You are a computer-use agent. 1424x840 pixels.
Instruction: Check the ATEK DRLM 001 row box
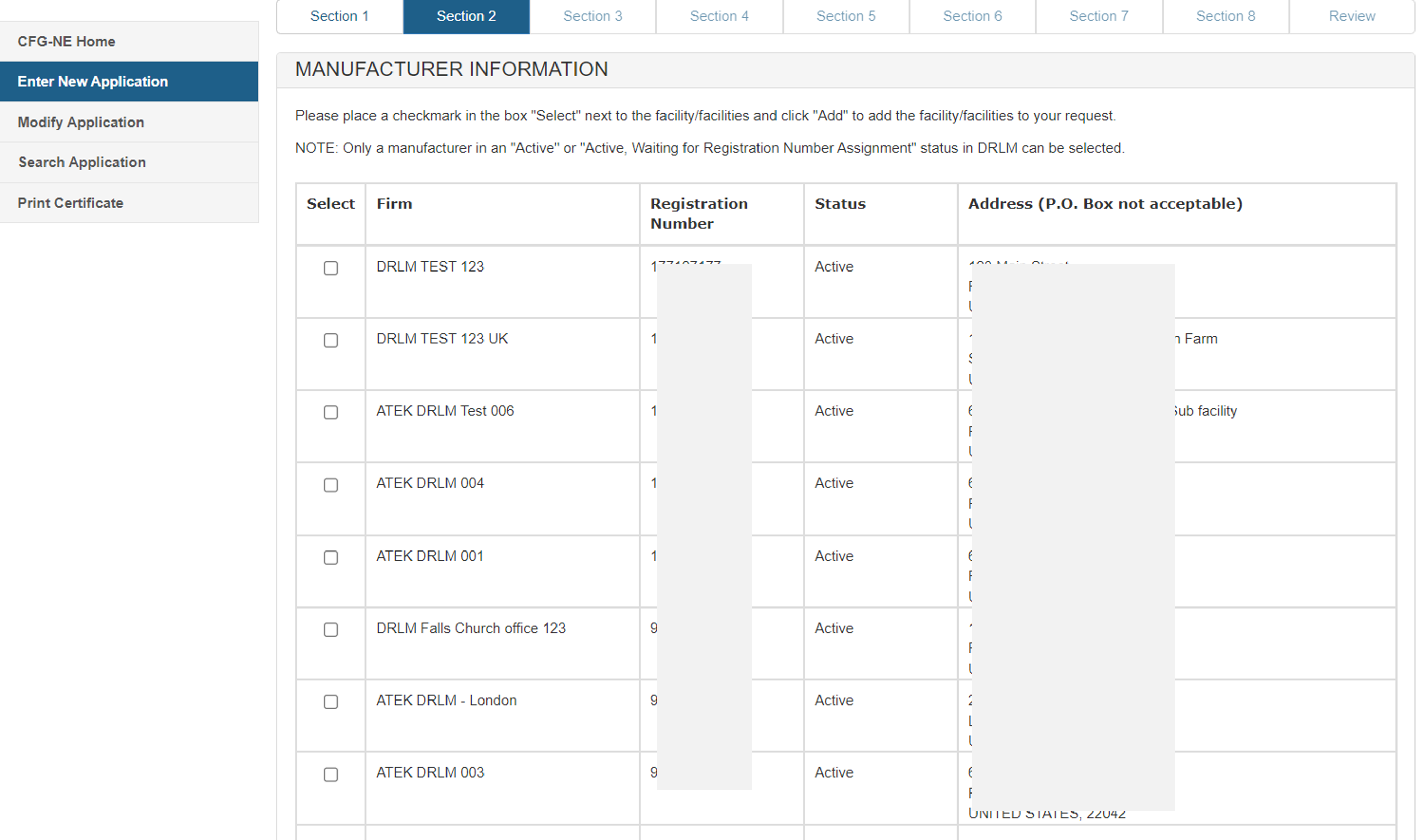[331, 558]
